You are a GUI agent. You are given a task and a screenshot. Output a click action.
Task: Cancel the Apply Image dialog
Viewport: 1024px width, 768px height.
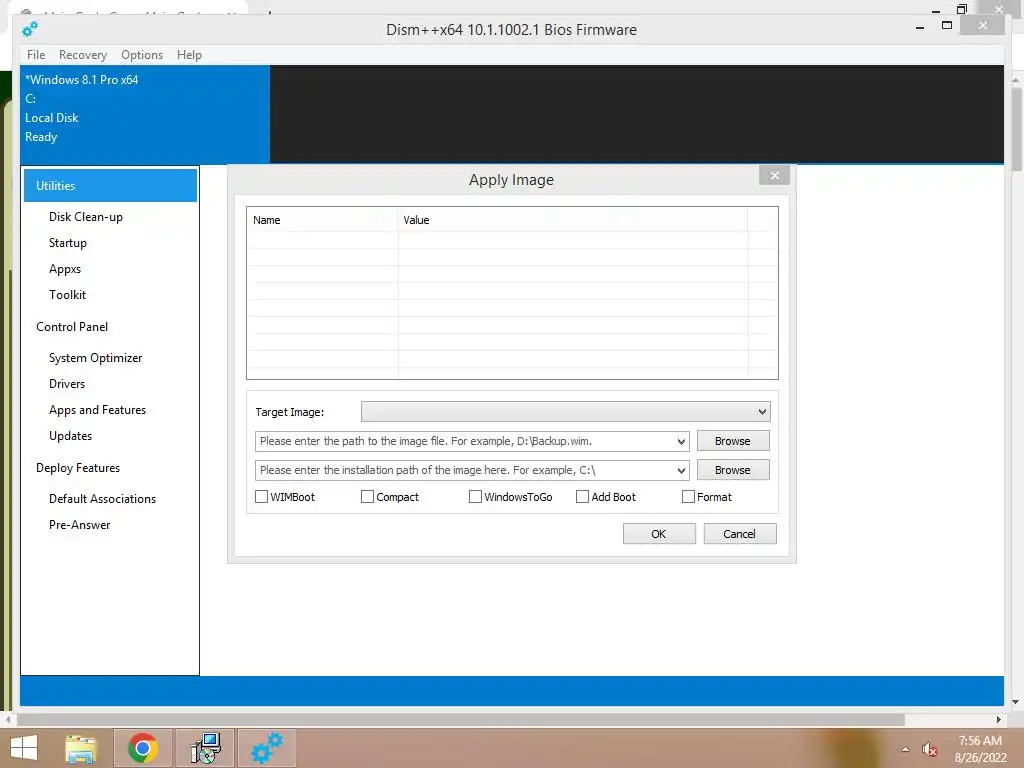pyautogui.click(x=740, y=534)
